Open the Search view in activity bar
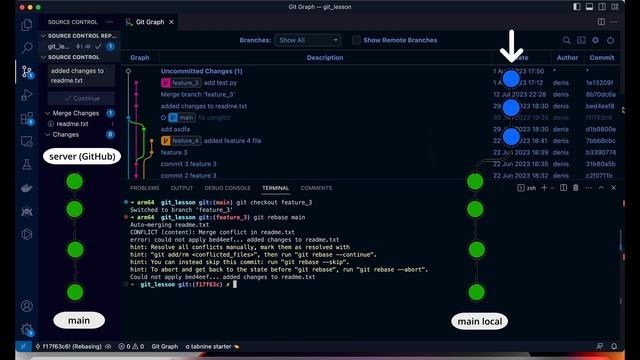This screenshot has height=360, width=640. click(x=27, y=48)
